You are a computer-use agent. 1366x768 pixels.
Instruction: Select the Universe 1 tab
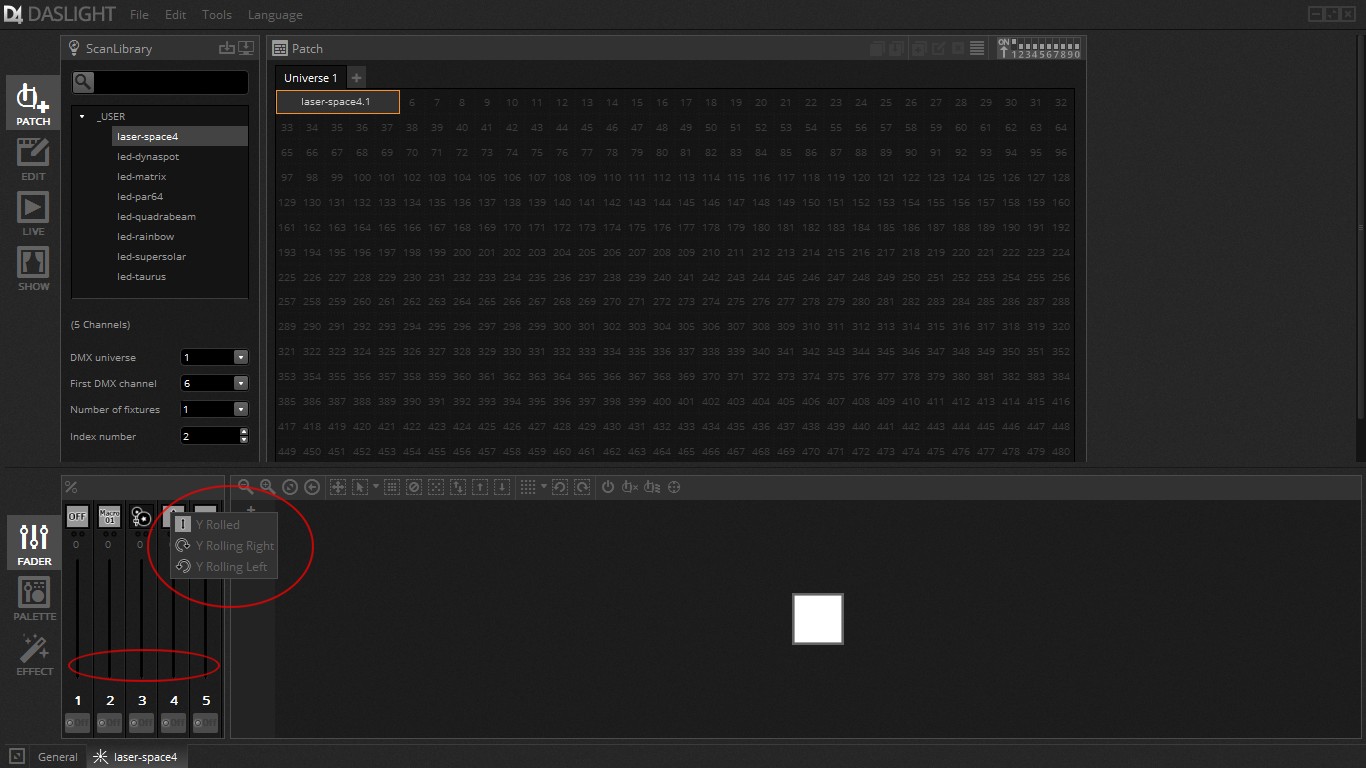[310, 78]
